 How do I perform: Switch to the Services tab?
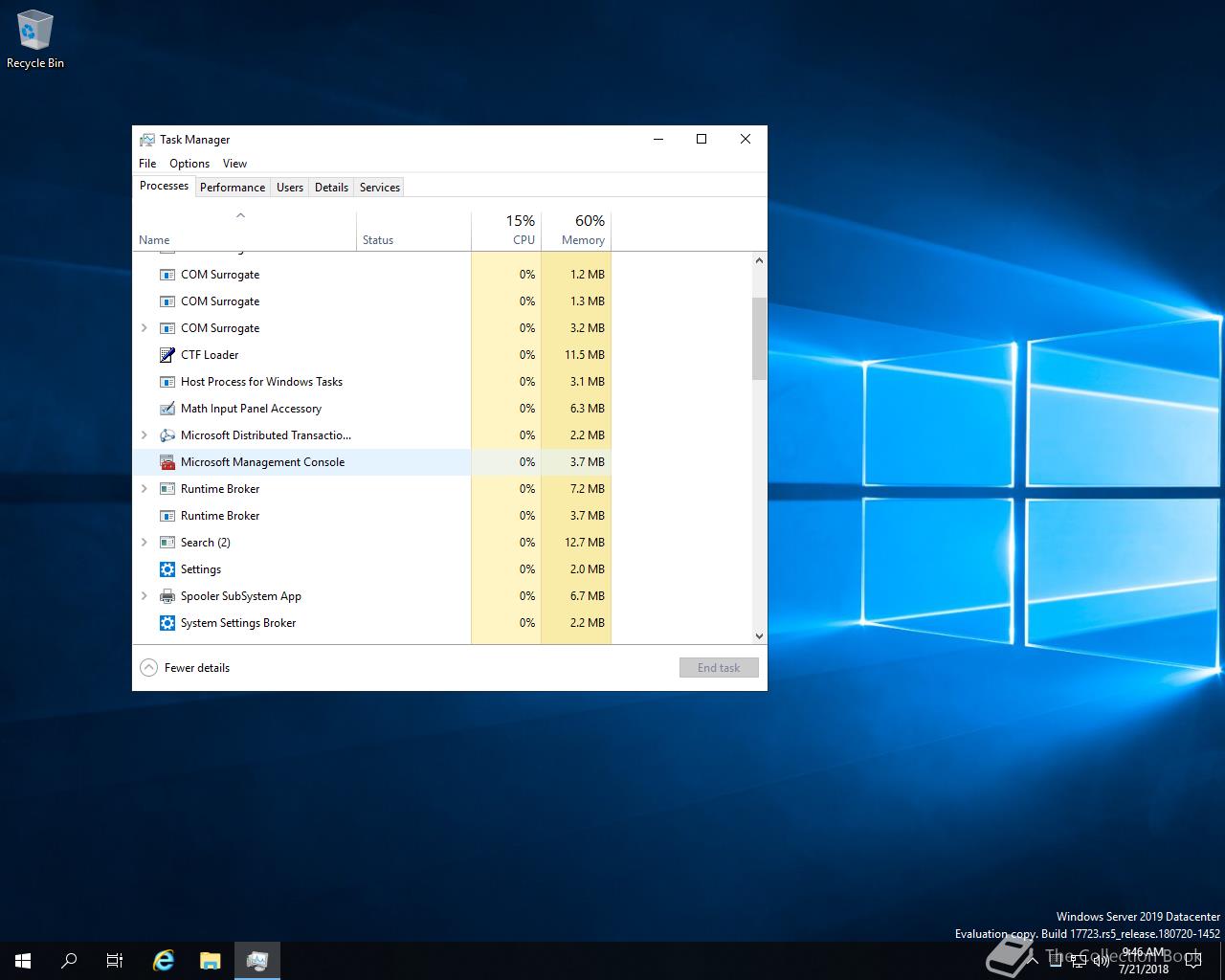[380, 188]
